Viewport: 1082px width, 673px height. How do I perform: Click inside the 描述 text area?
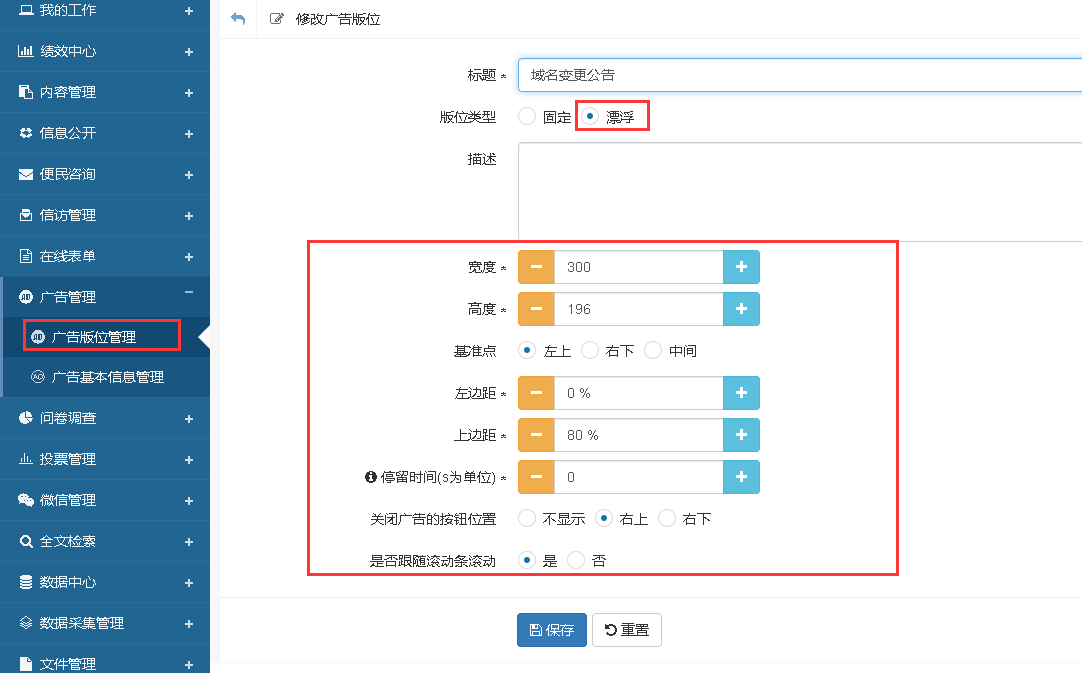(800, 191)
